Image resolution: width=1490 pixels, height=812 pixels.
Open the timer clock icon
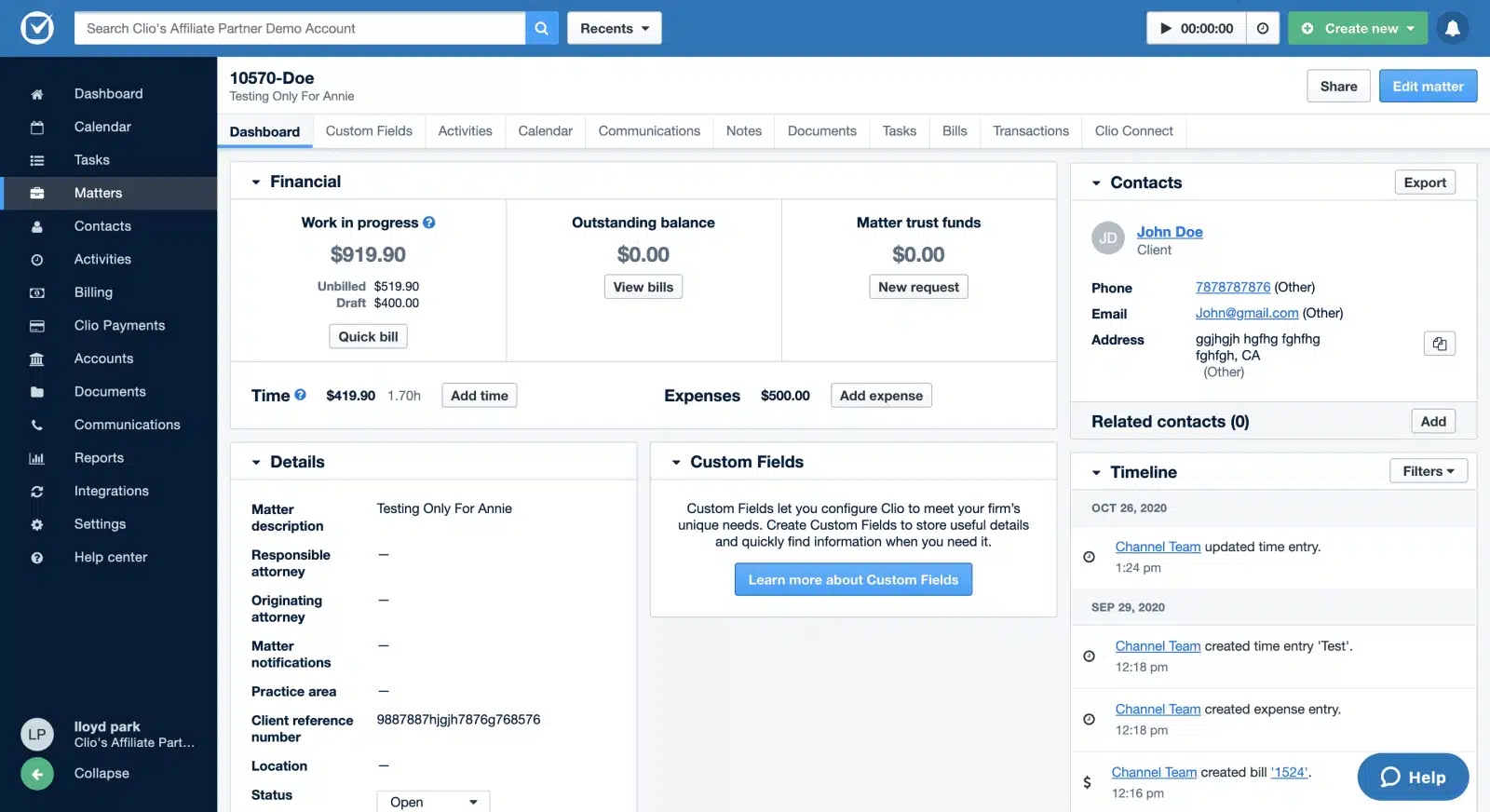point(1263,29)
